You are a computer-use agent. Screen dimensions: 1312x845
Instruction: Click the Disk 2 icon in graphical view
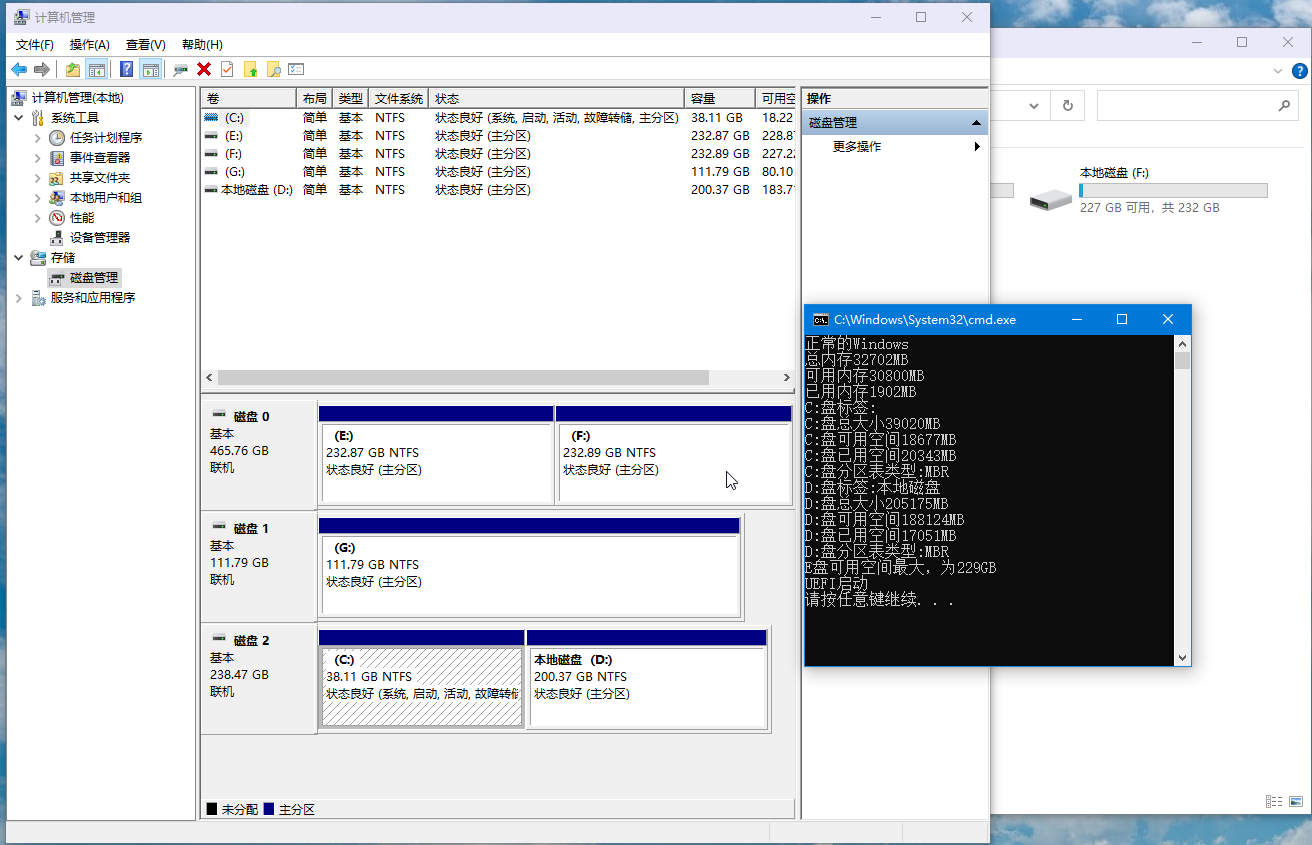coord(219,639)
